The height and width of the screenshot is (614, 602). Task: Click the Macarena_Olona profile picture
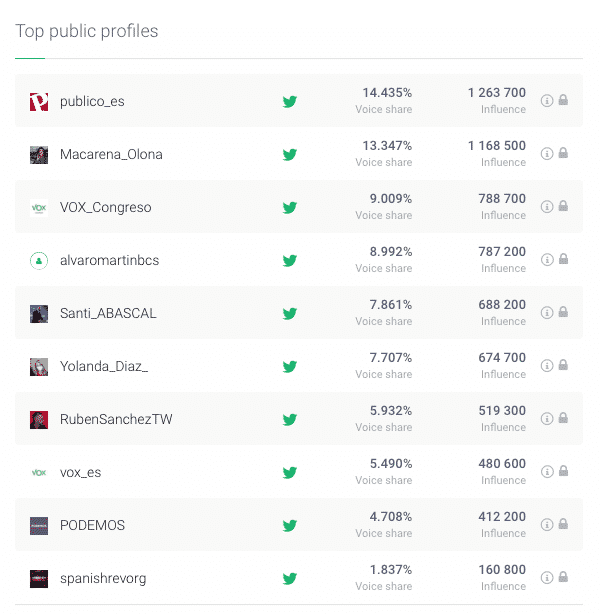coord(39,155)
